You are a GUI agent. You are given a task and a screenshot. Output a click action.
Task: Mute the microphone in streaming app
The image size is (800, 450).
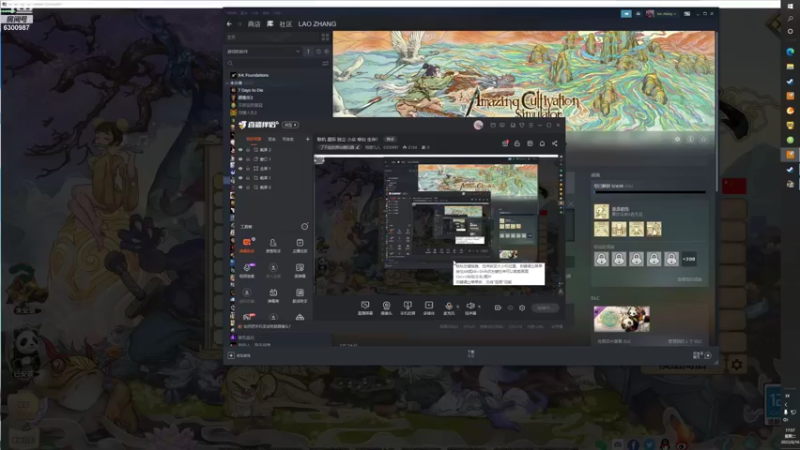448,307
